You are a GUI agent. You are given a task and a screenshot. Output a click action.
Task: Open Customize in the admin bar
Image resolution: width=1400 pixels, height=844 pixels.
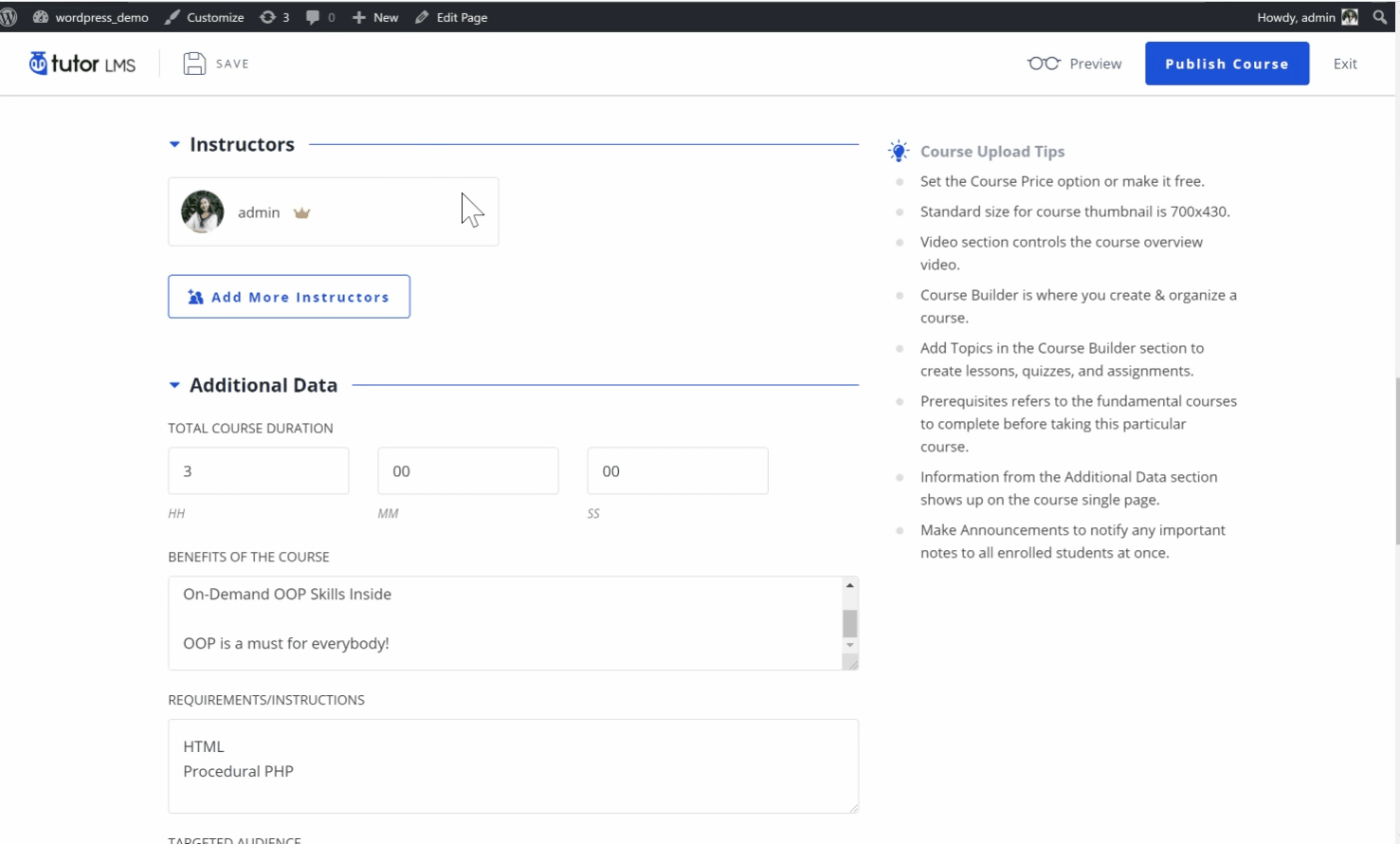[x=204, y=17]
